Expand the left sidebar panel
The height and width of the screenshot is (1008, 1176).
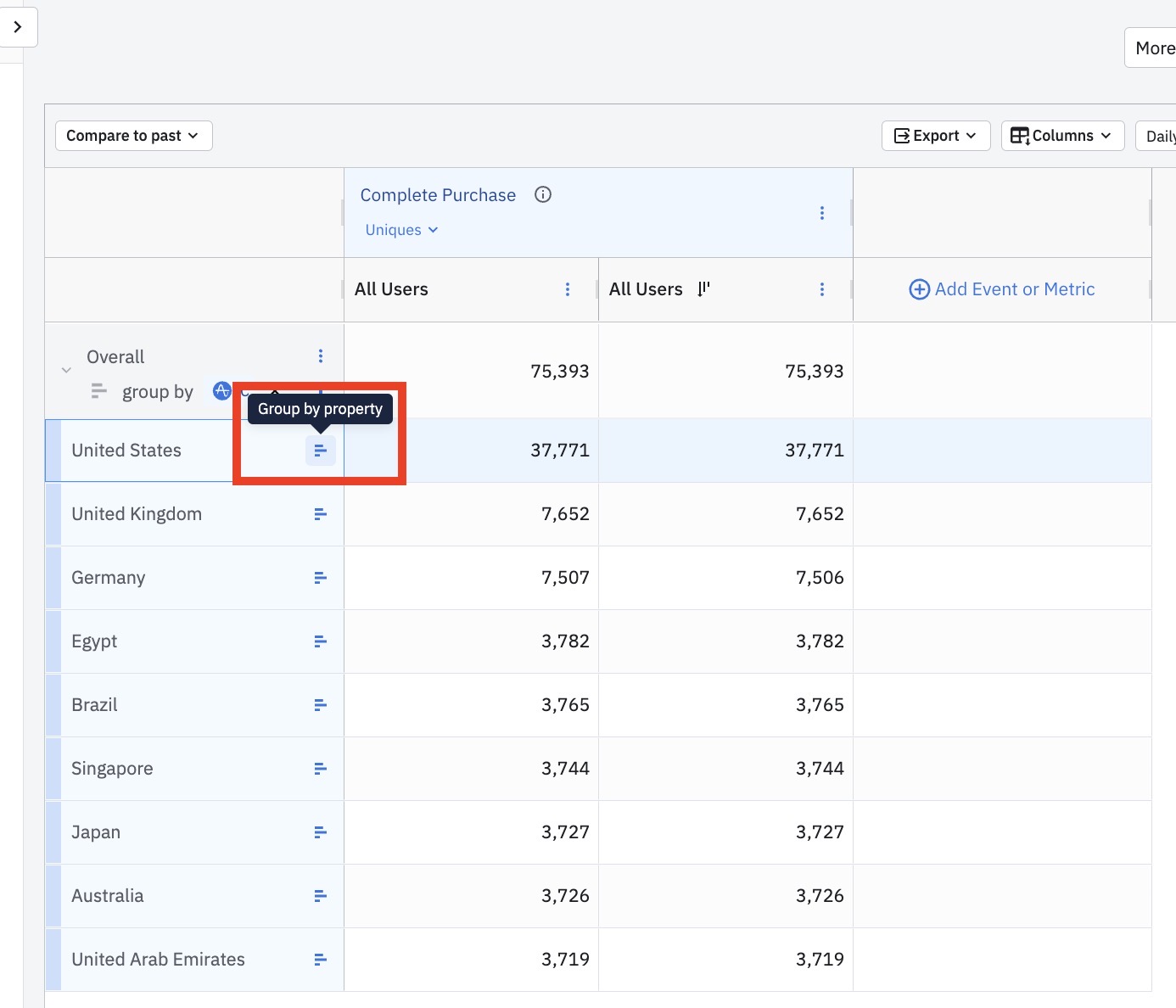tap(18, 27)
